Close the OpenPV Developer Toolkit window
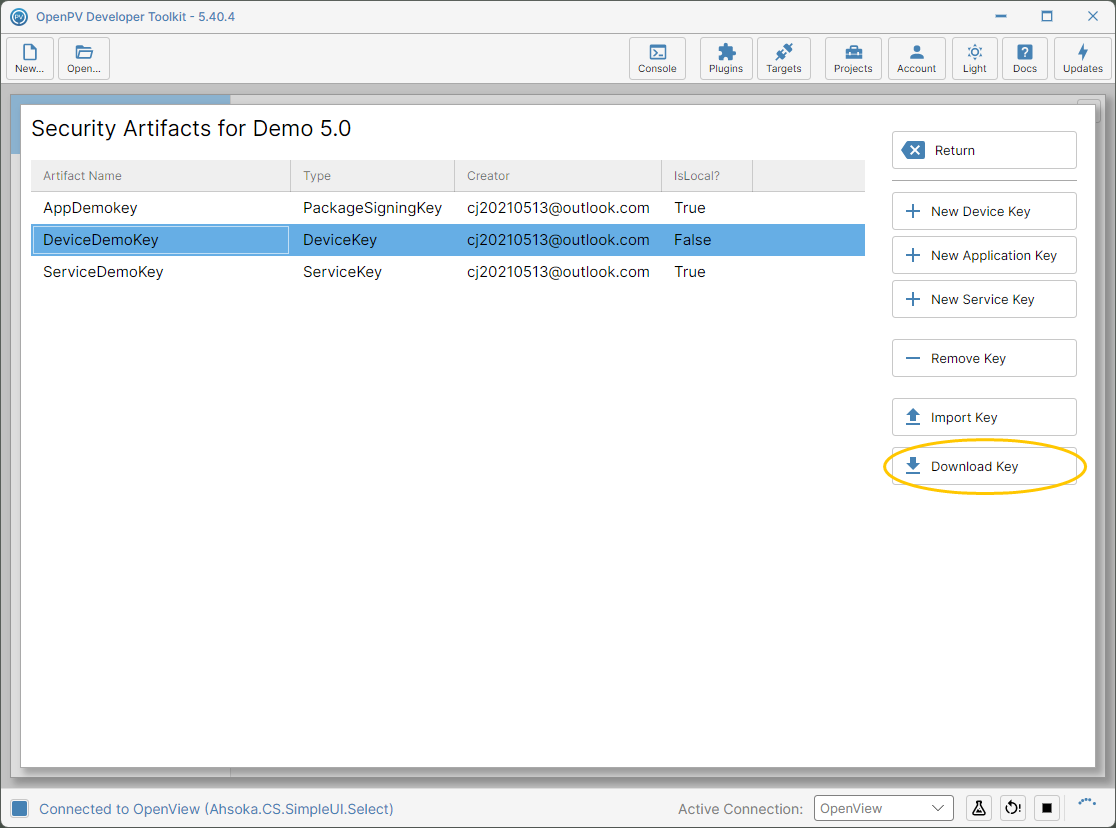1116x828 pixels. click(1093, 16)
